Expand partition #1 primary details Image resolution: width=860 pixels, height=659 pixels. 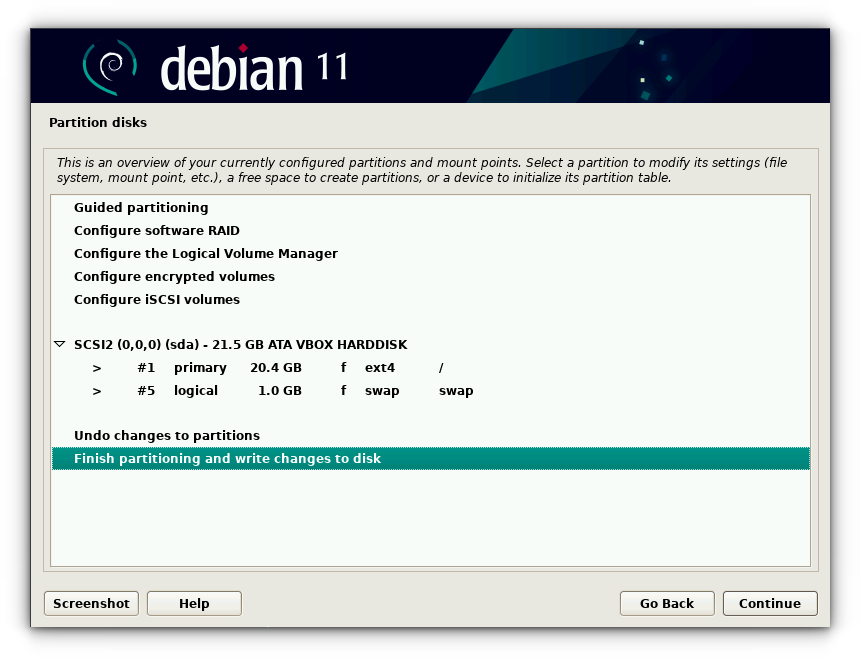(x=96, y=367)
